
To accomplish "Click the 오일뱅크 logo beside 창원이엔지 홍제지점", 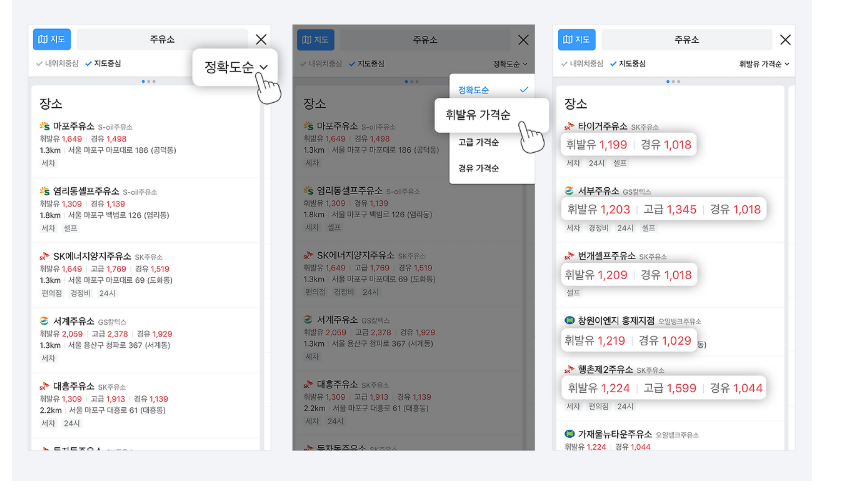I will pos(569,321).
